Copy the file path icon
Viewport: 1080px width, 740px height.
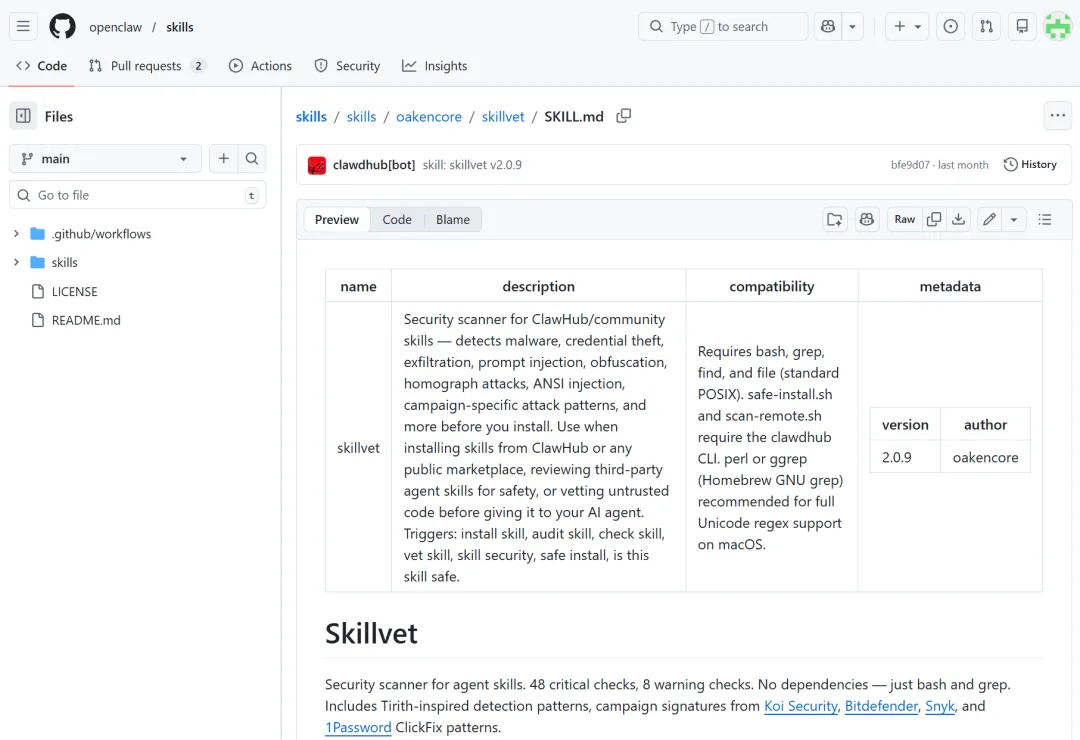623,116
